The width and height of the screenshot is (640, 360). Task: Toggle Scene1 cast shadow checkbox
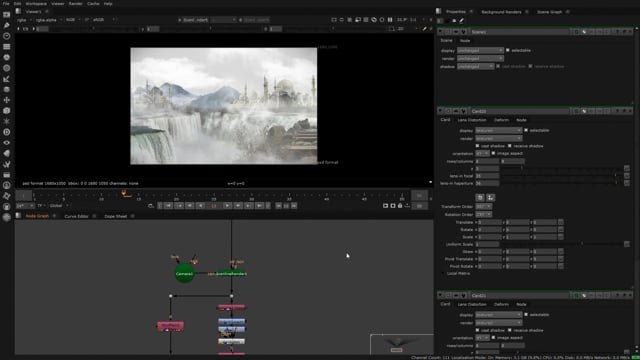coord(498,66)
